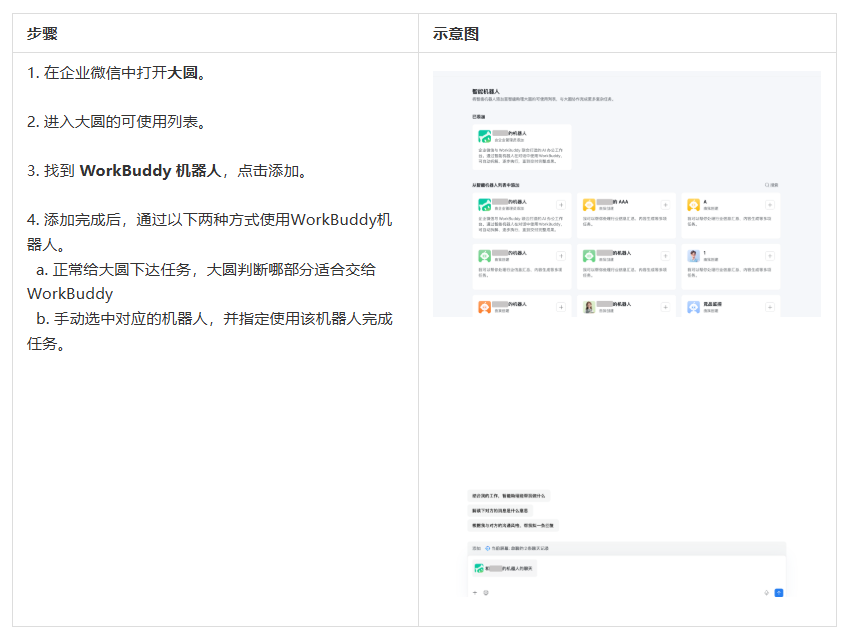Click the sub-step text "a. 正常给大圆下达任务"
The width and height of the screenshot is (845, 640).
(114, 269)
